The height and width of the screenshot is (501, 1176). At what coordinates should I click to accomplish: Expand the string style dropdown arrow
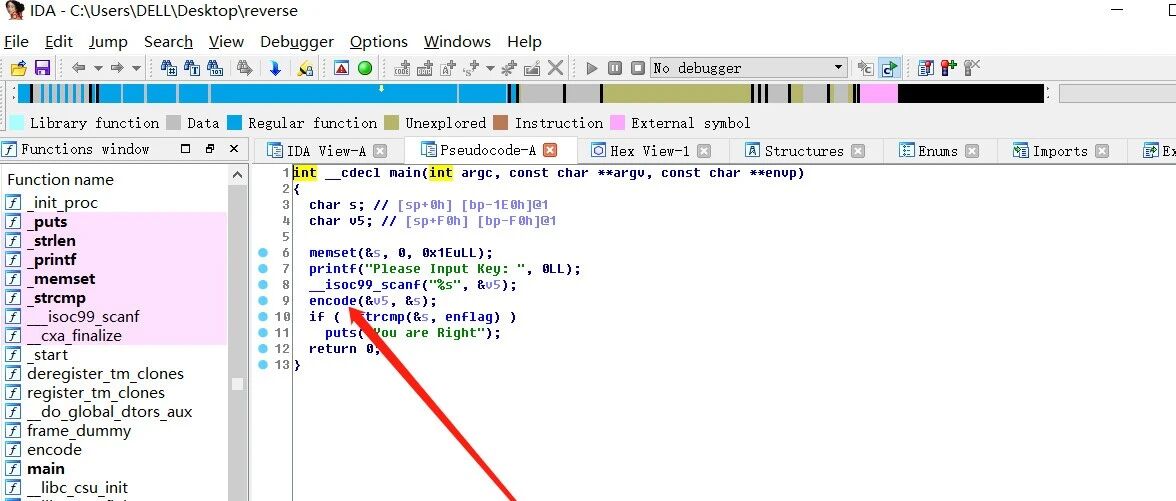[x=490, y=68]
